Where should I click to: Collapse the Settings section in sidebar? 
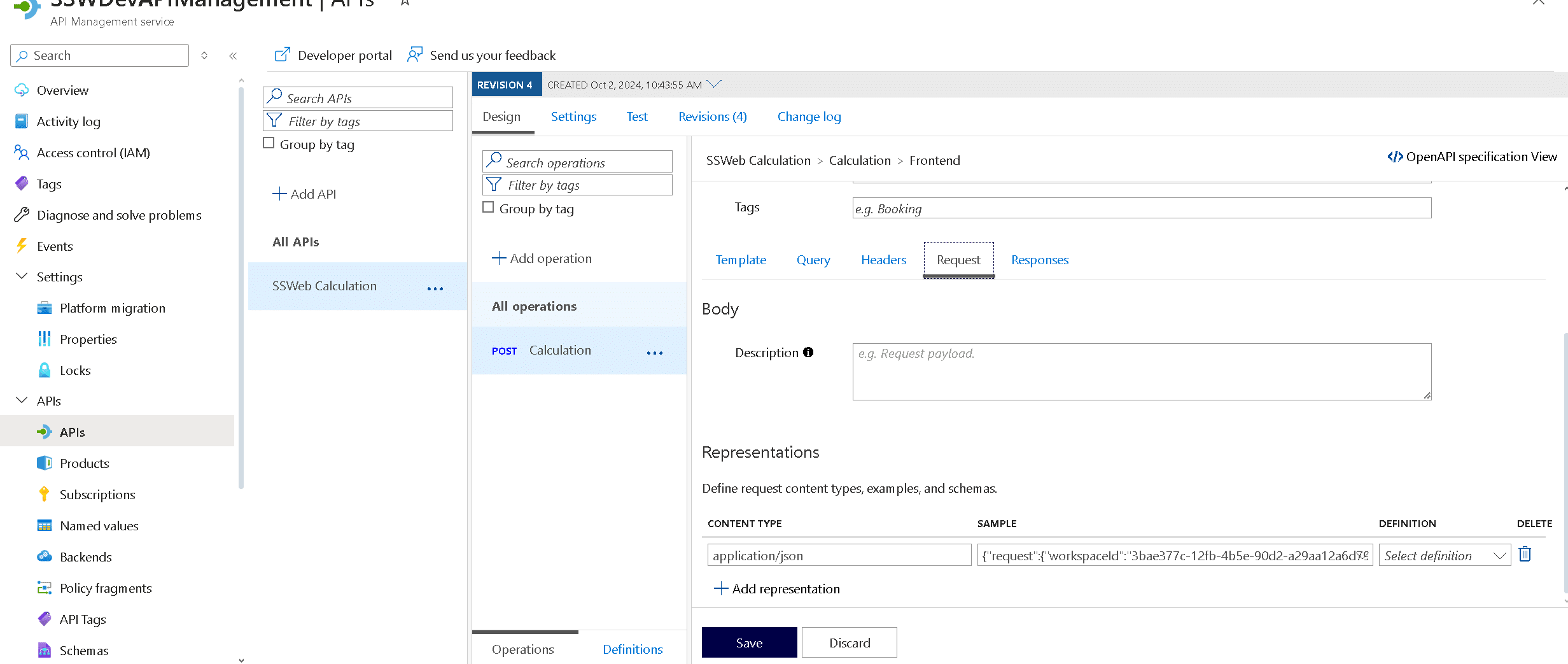(x=21, y=276)
